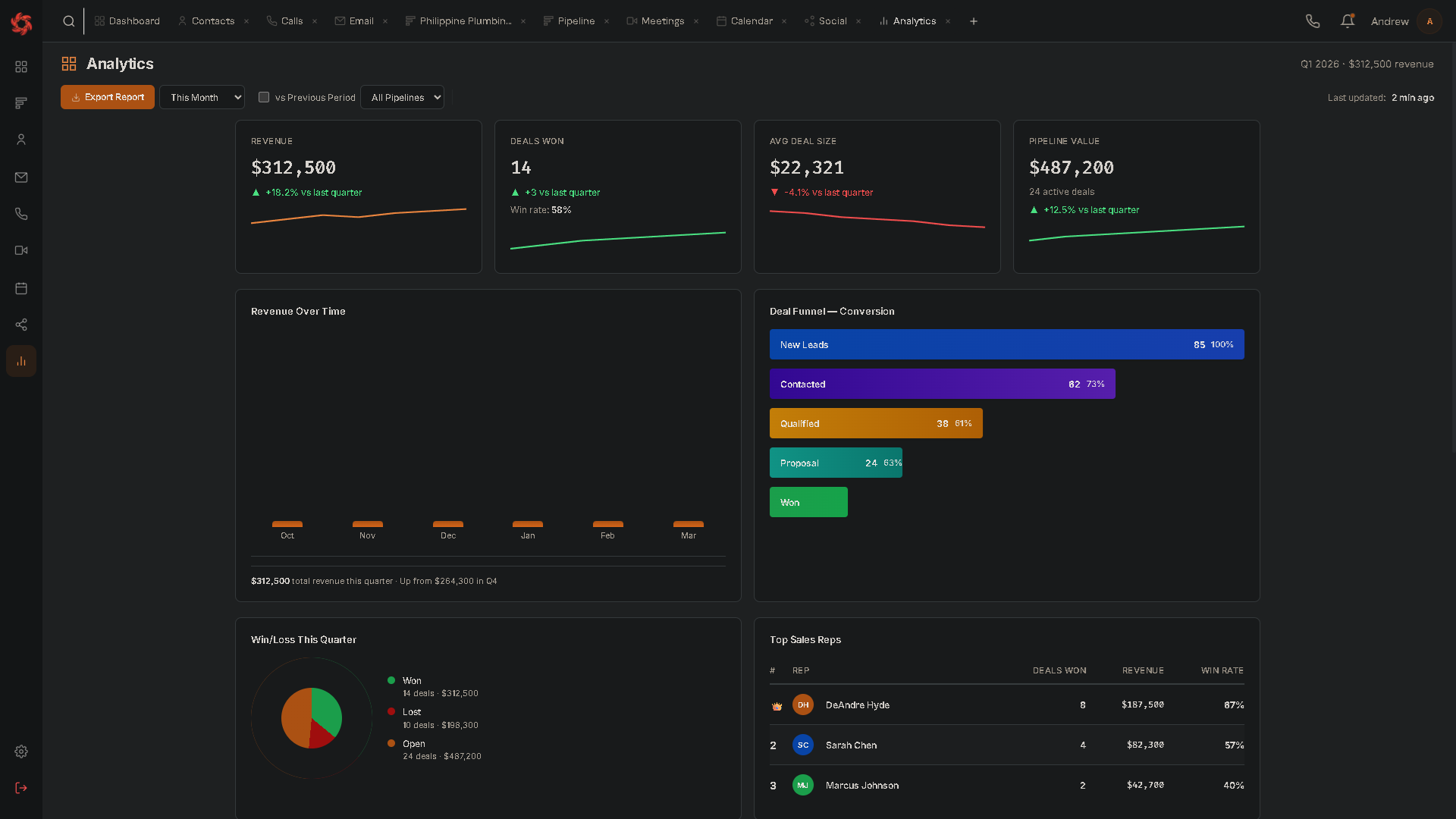Switch to the Calls tab
The width and height of the screenshot is (1456, 819).
(284, 21)
